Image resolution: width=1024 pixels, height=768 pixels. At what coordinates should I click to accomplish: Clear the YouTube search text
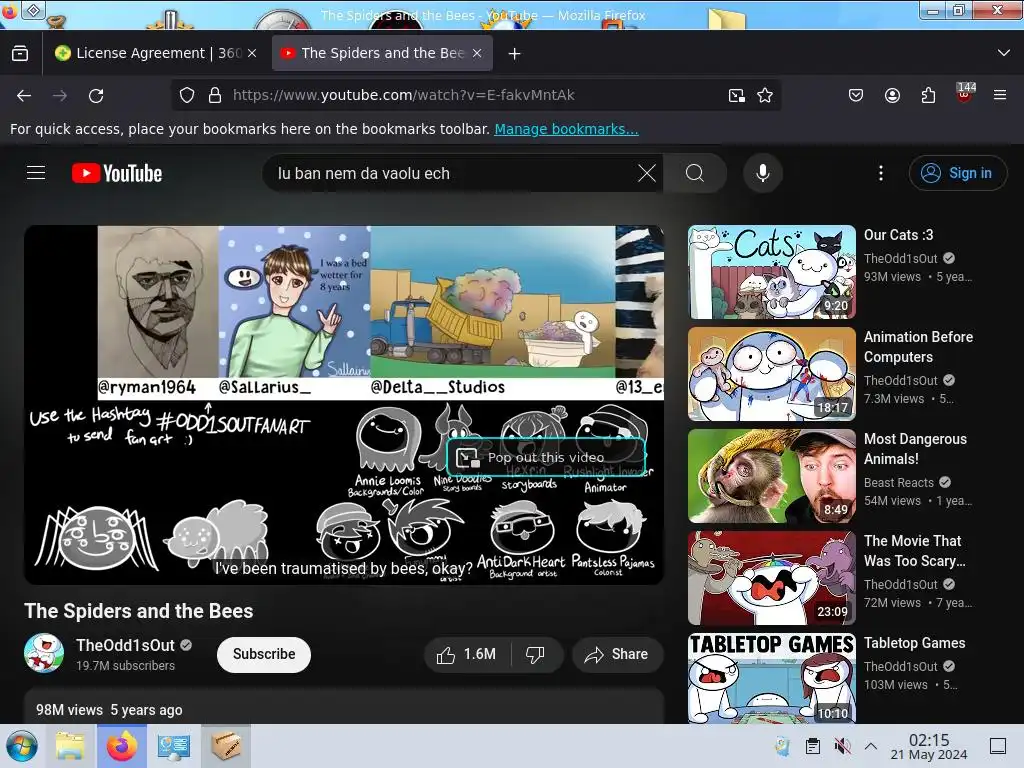[647, 173]
